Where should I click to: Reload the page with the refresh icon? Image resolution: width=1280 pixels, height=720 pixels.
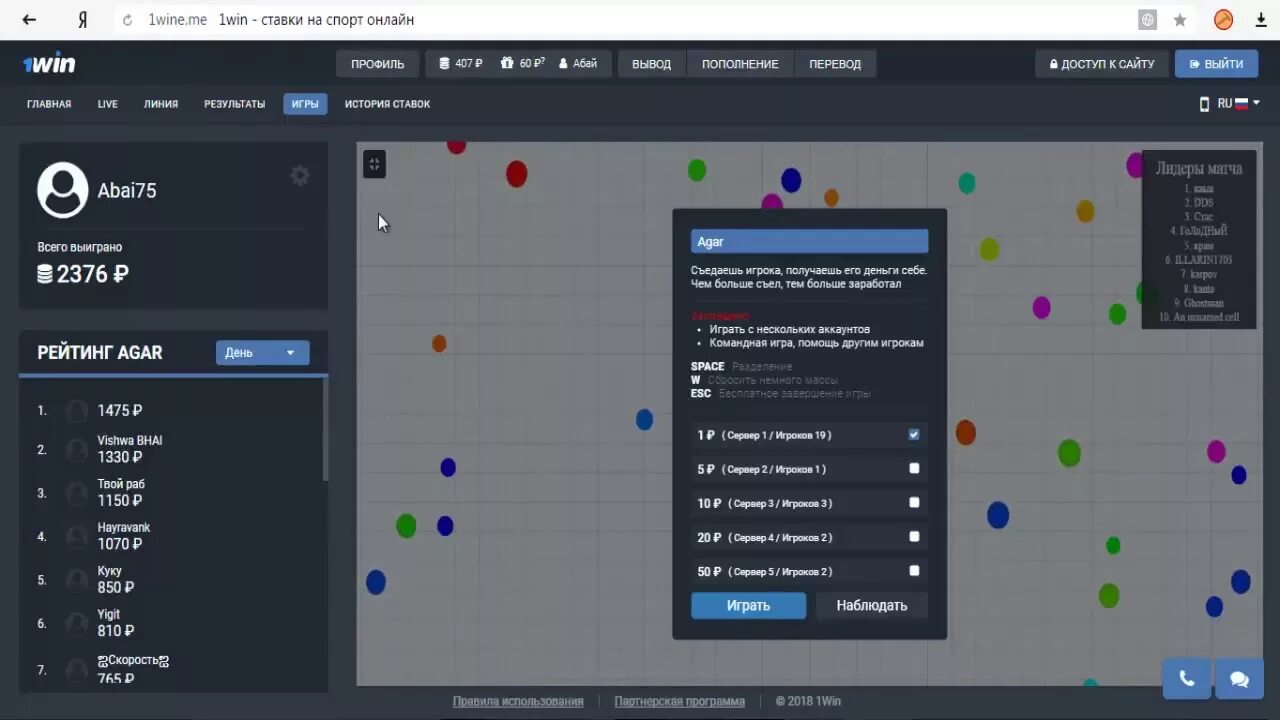tap(127, 20)
